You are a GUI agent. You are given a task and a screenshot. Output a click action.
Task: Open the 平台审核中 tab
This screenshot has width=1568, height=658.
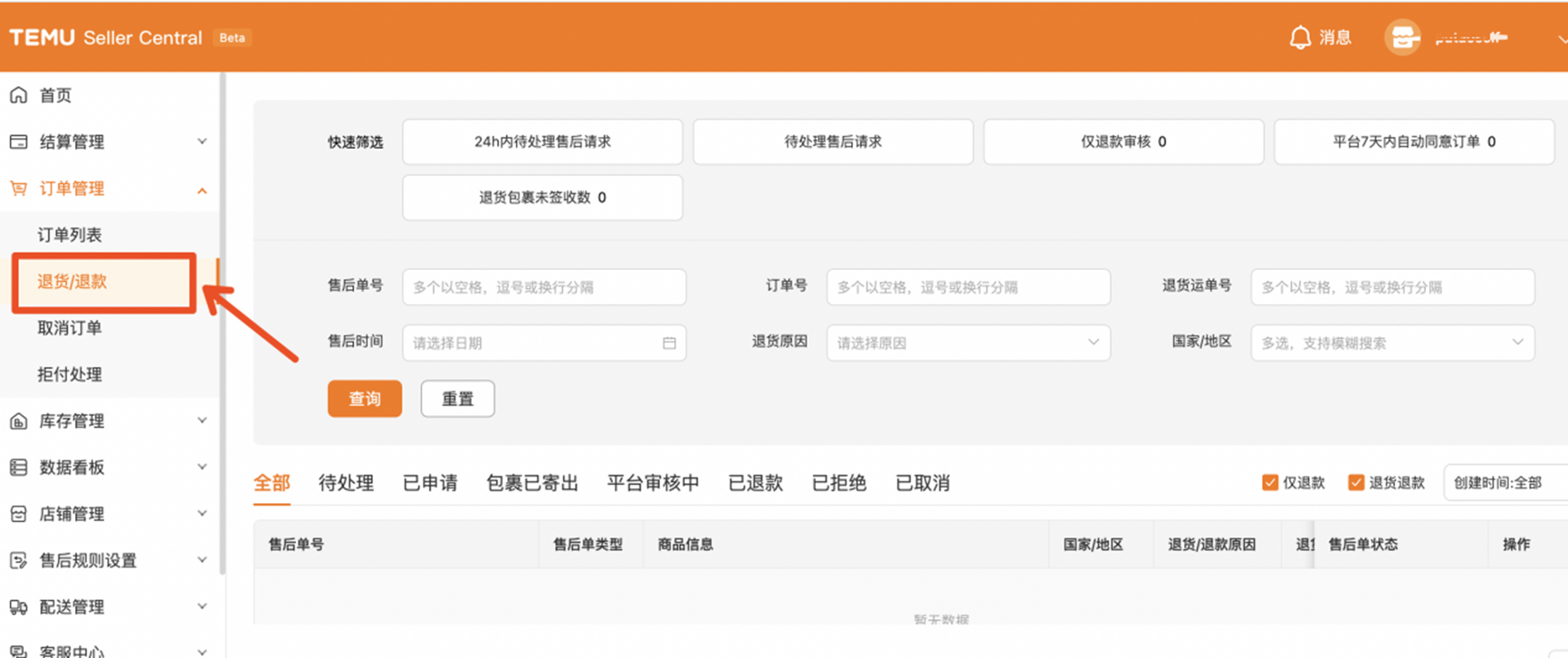(652, 483)
